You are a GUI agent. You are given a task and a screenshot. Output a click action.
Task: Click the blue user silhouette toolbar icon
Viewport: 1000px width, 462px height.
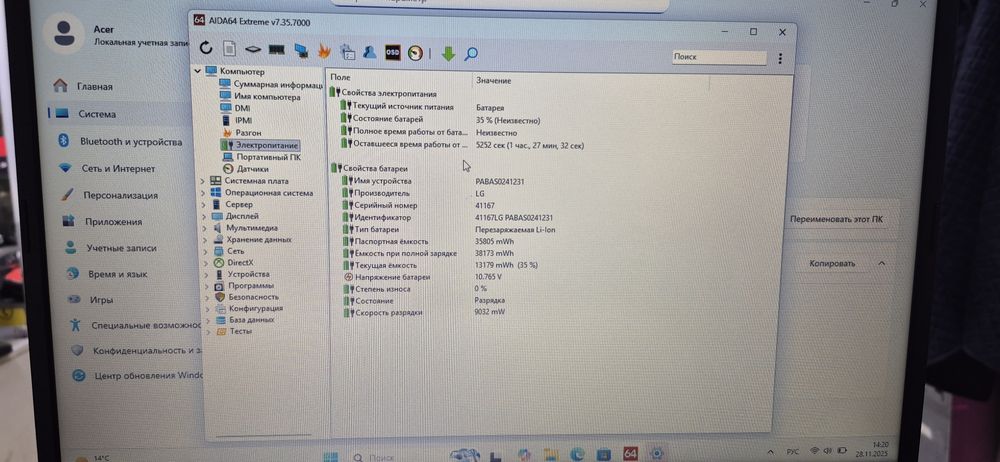[369, 52]
